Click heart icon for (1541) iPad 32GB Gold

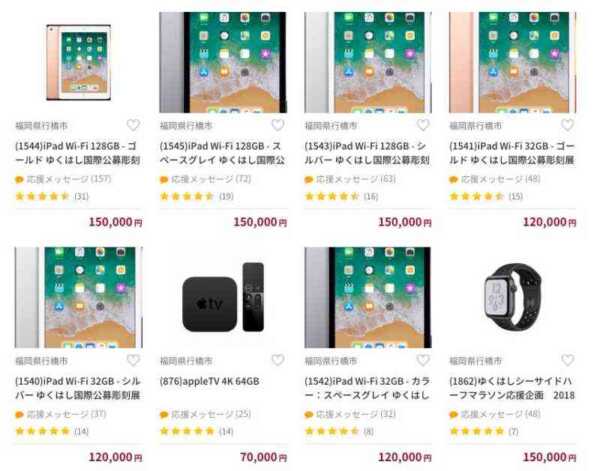[567, 125]
